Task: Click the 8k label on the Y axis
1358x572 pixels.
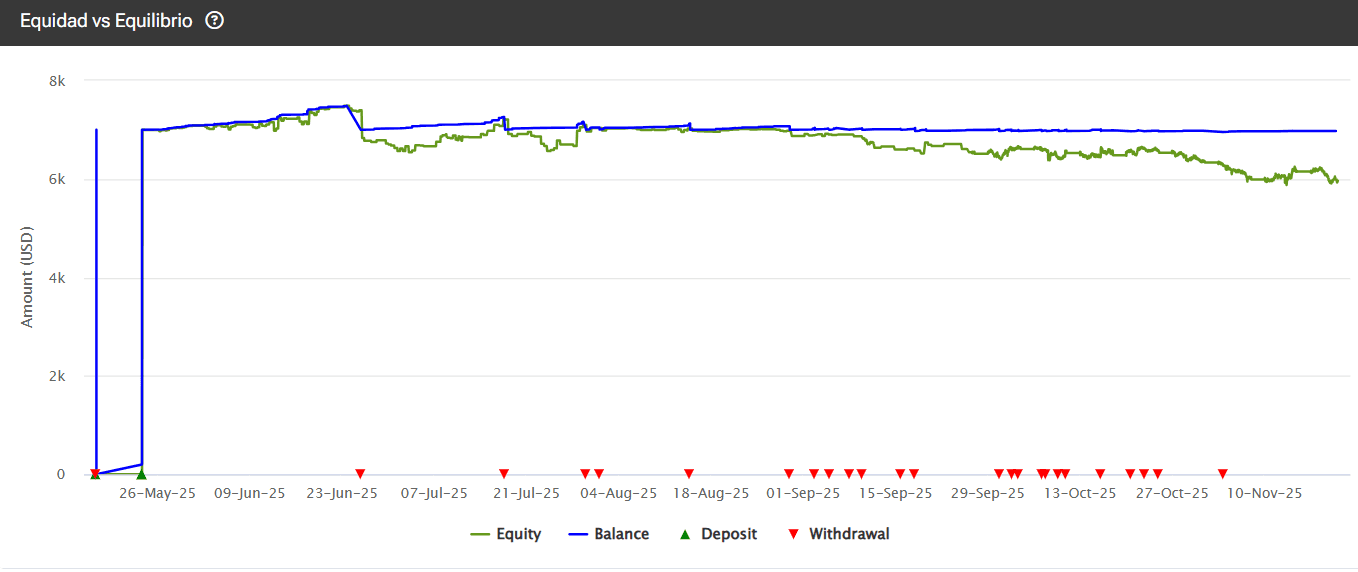Action: click(57, 81)
